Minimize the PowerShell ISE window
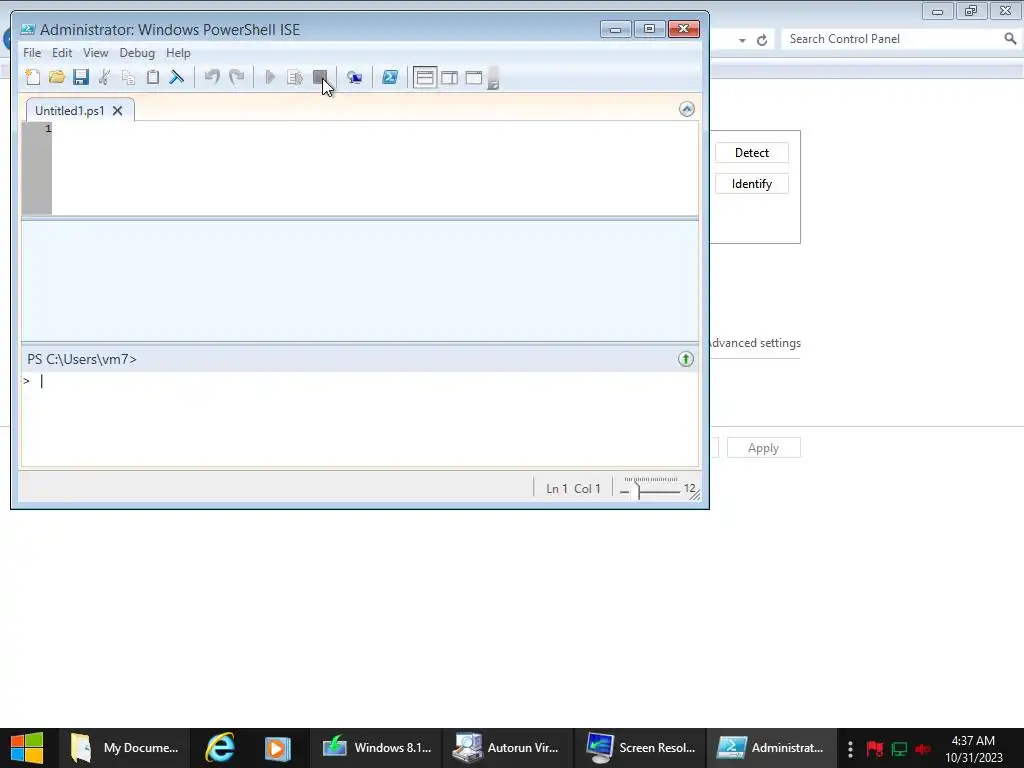Viewport: 1024px width, 768px height. pyautogui.click(x=615, y=29)
